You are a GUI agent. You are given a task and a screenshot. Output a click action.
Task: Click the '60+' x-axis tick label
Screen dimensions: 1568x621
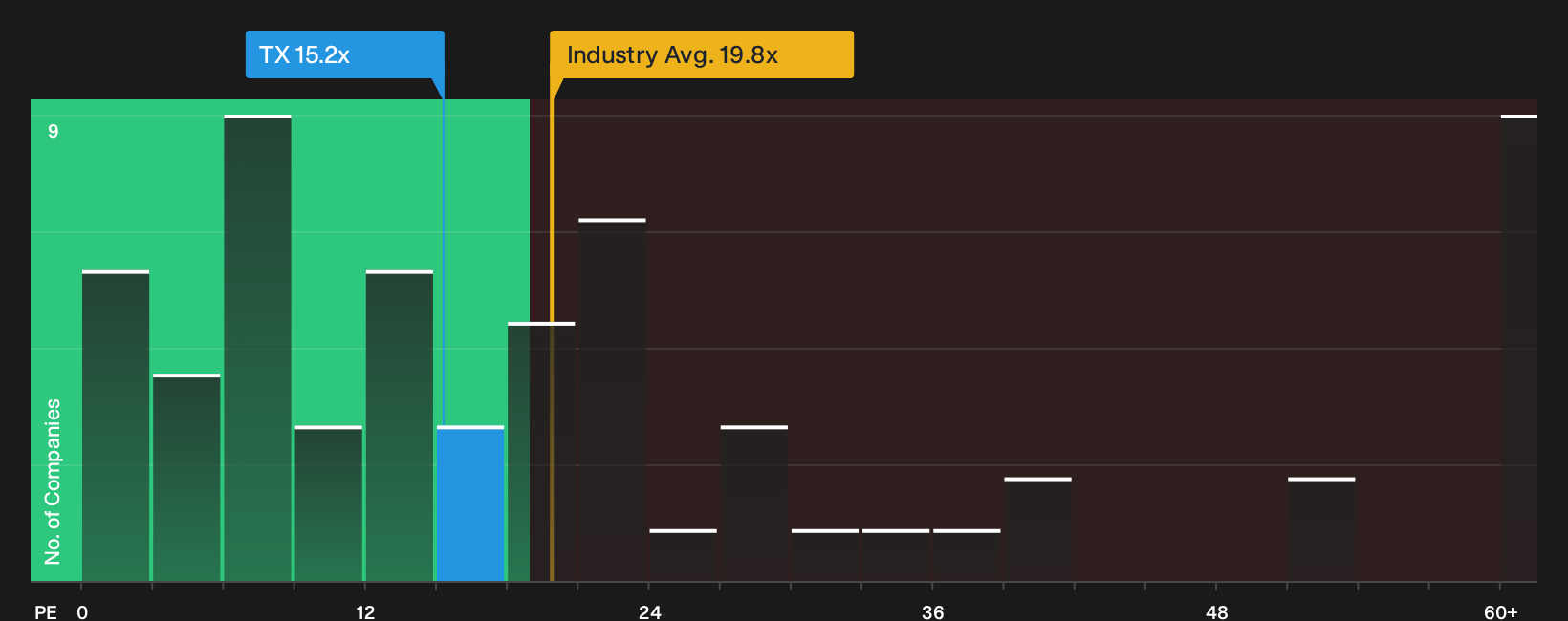point(1501,612)
